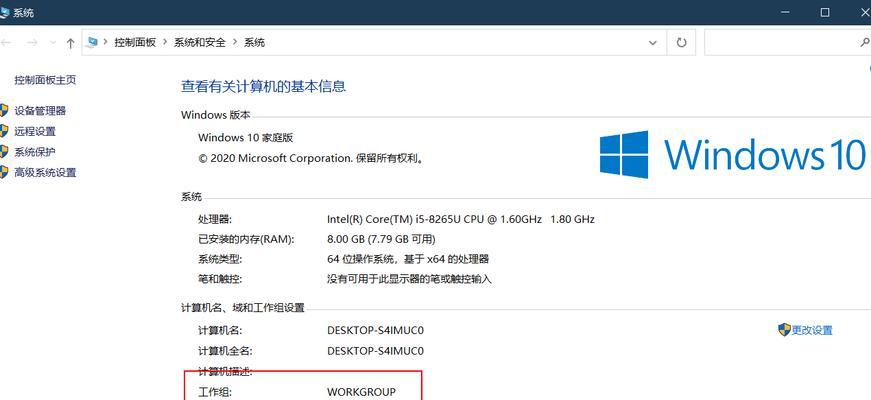The width and height of the screenshot is (871, 400).
Task: Click the shield icon beside 设备管理器
Action: [4, 111]
